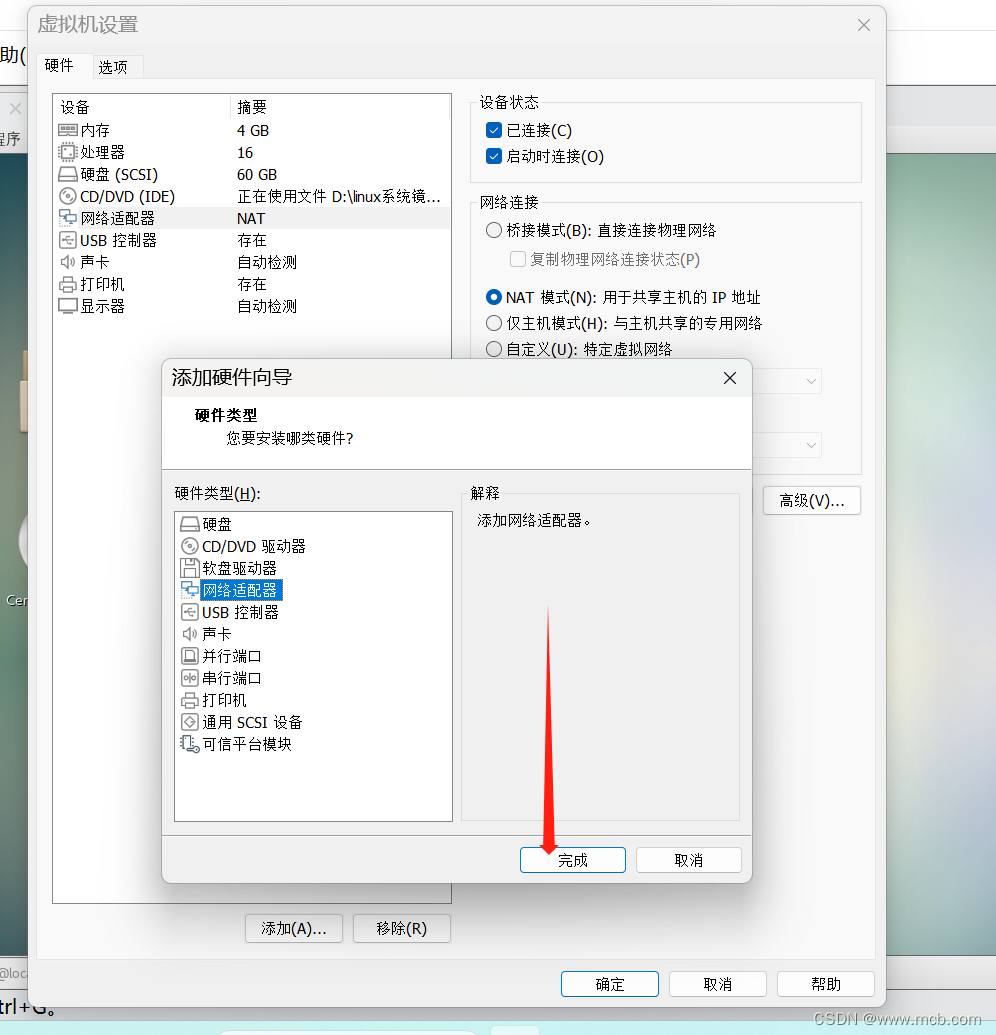The image size is (996, 1035).
Task: Switch to the 选项 tab
Action: pyautogui.click(x=115, y=66)
